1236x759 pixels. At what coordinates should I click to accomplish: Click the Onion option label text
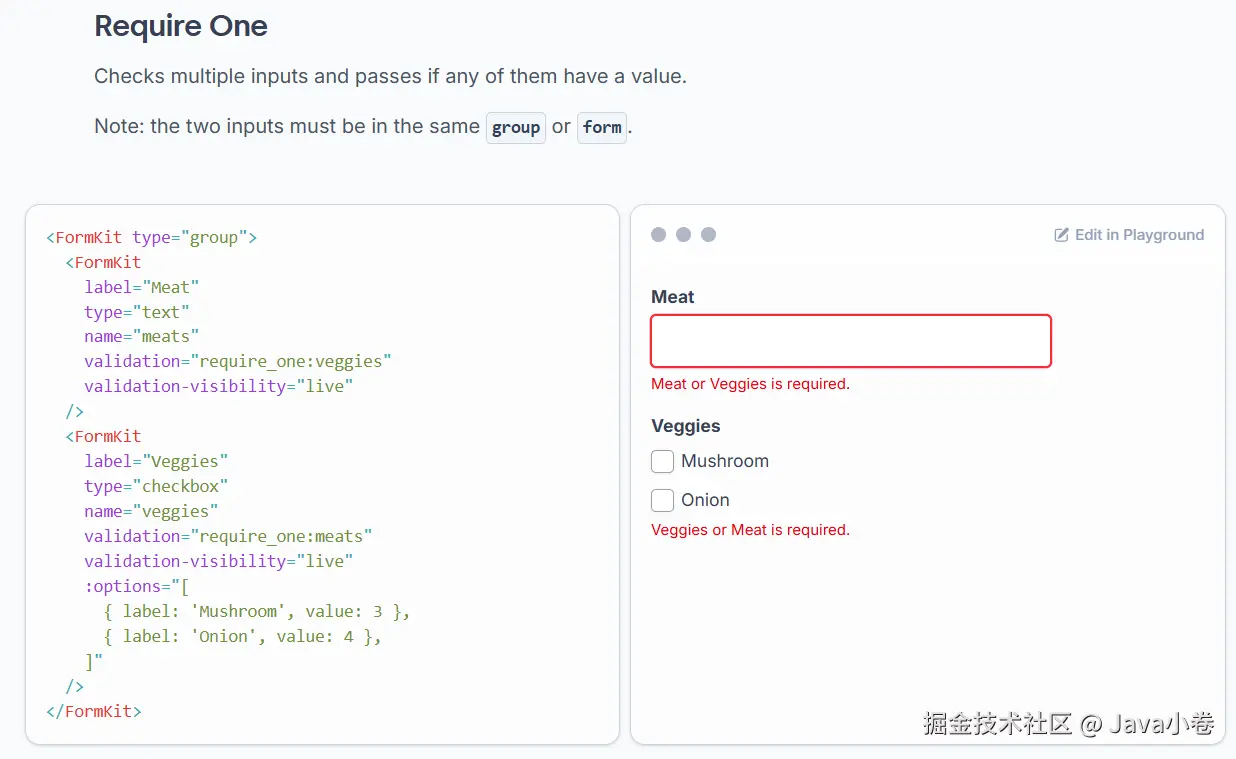point(705,500)
